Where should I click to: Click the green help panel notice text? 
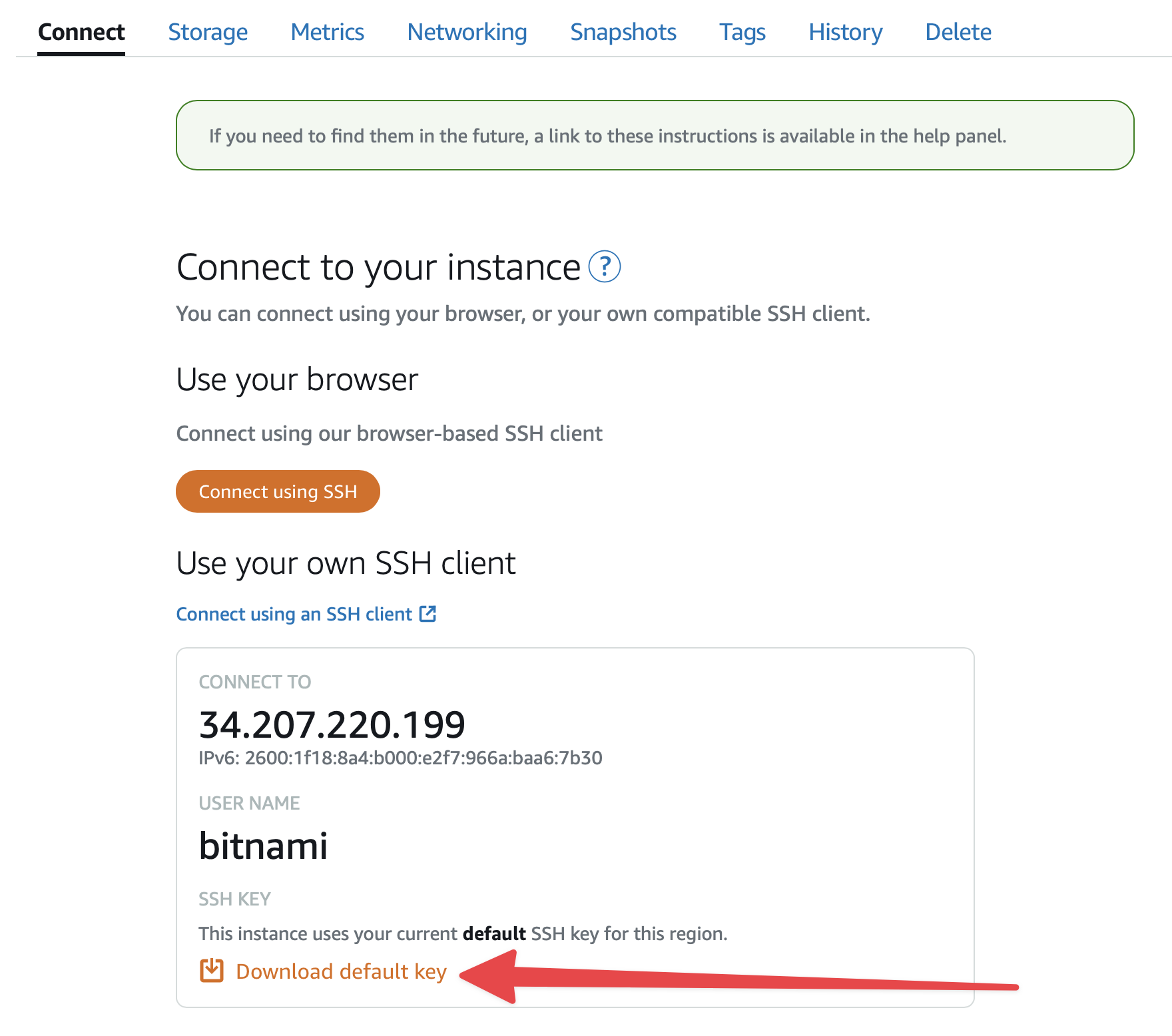pos(607,136)
